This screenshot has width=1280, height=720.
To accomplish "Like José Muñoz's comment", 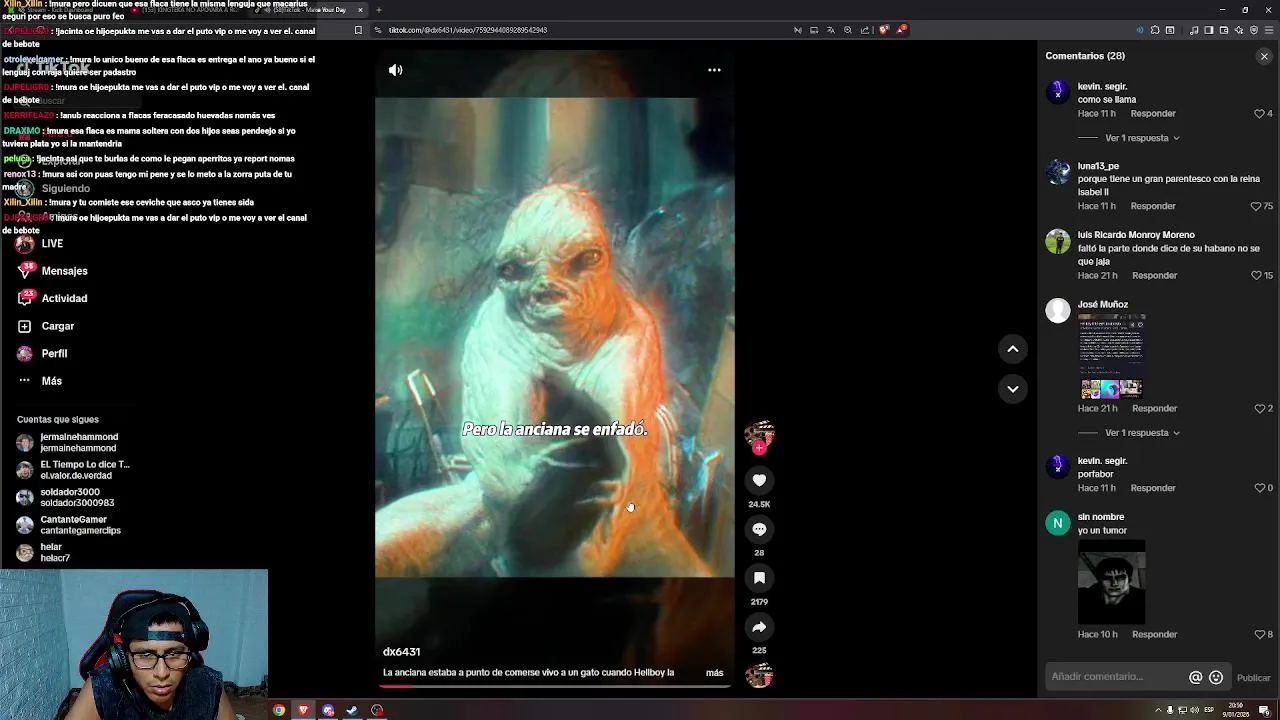I will coord(1260,408).
